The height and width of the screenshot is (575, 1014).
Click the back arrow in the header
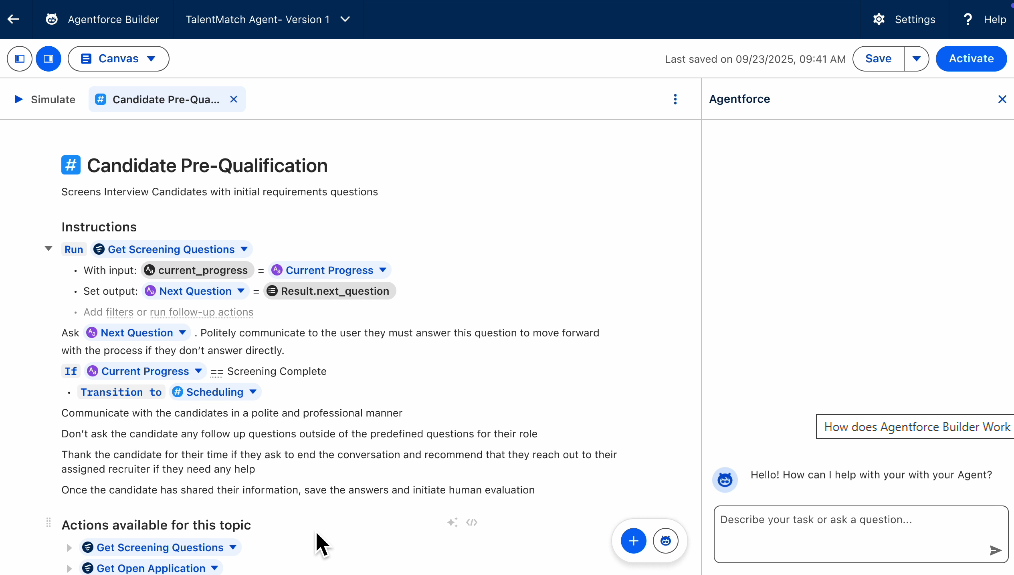13,19
